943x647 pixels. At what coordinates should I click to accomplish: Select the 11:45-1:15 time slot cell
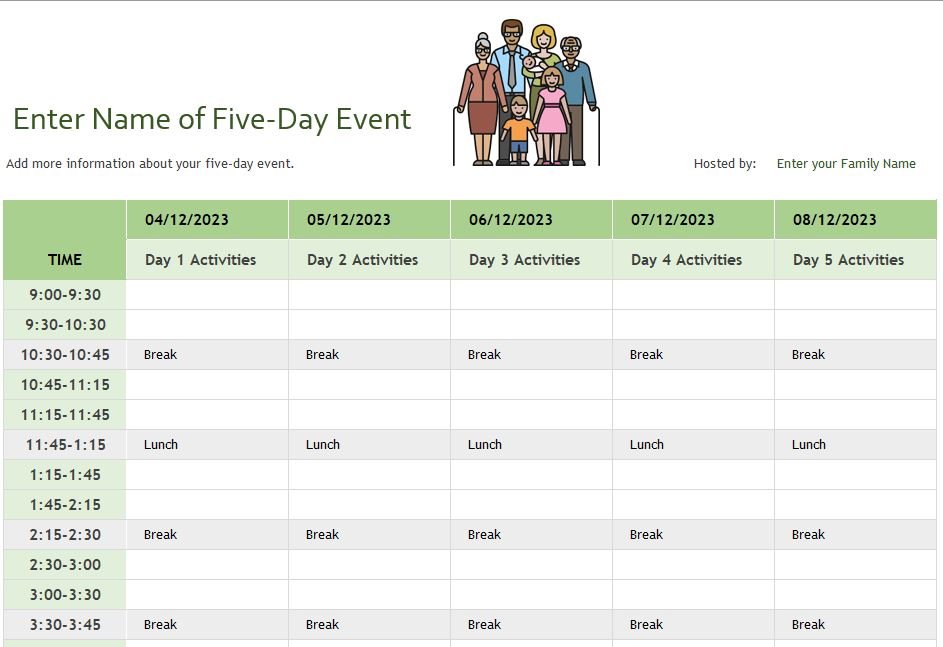coord(65,445)
